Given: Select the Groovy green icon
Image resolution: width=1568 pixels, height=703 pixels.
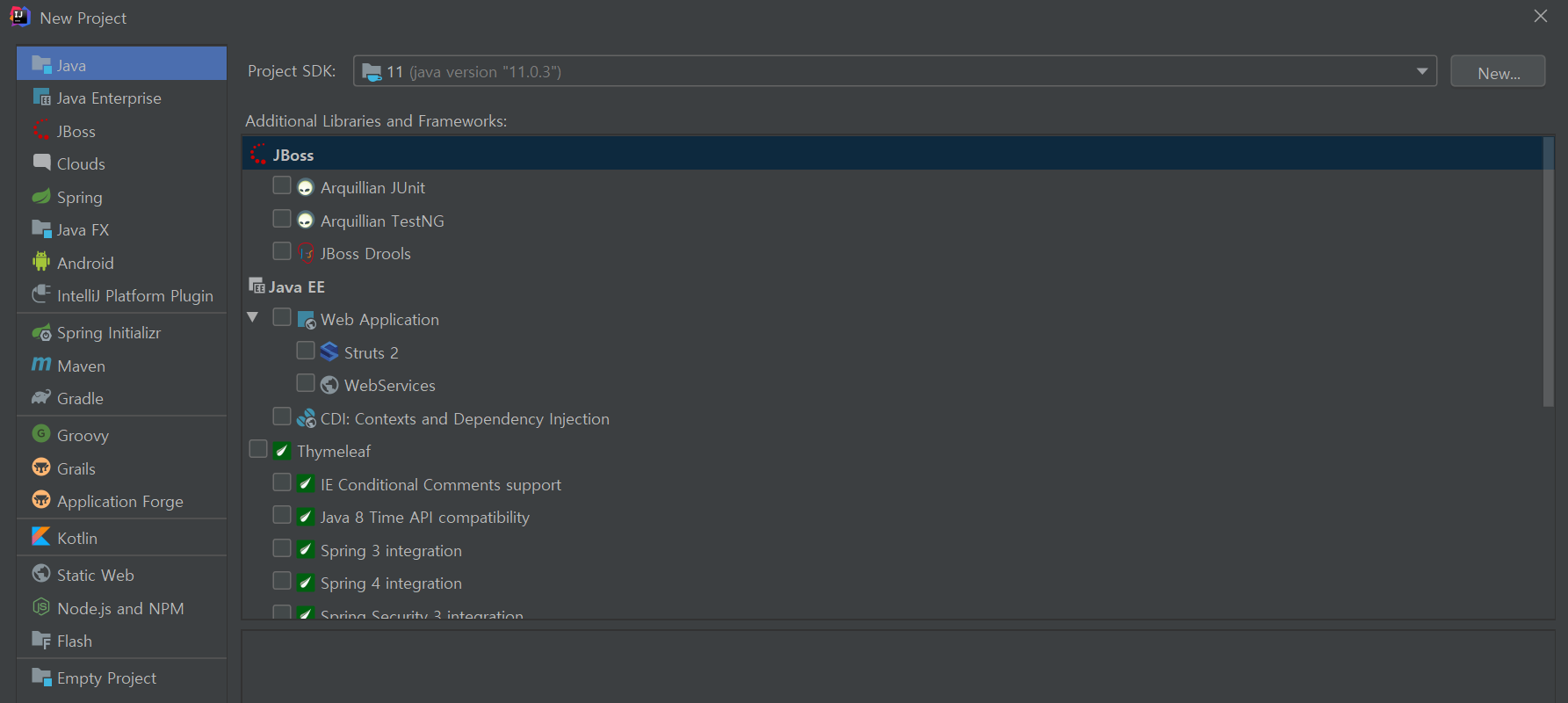Looking at the screenshot, I should pos(41,434).
